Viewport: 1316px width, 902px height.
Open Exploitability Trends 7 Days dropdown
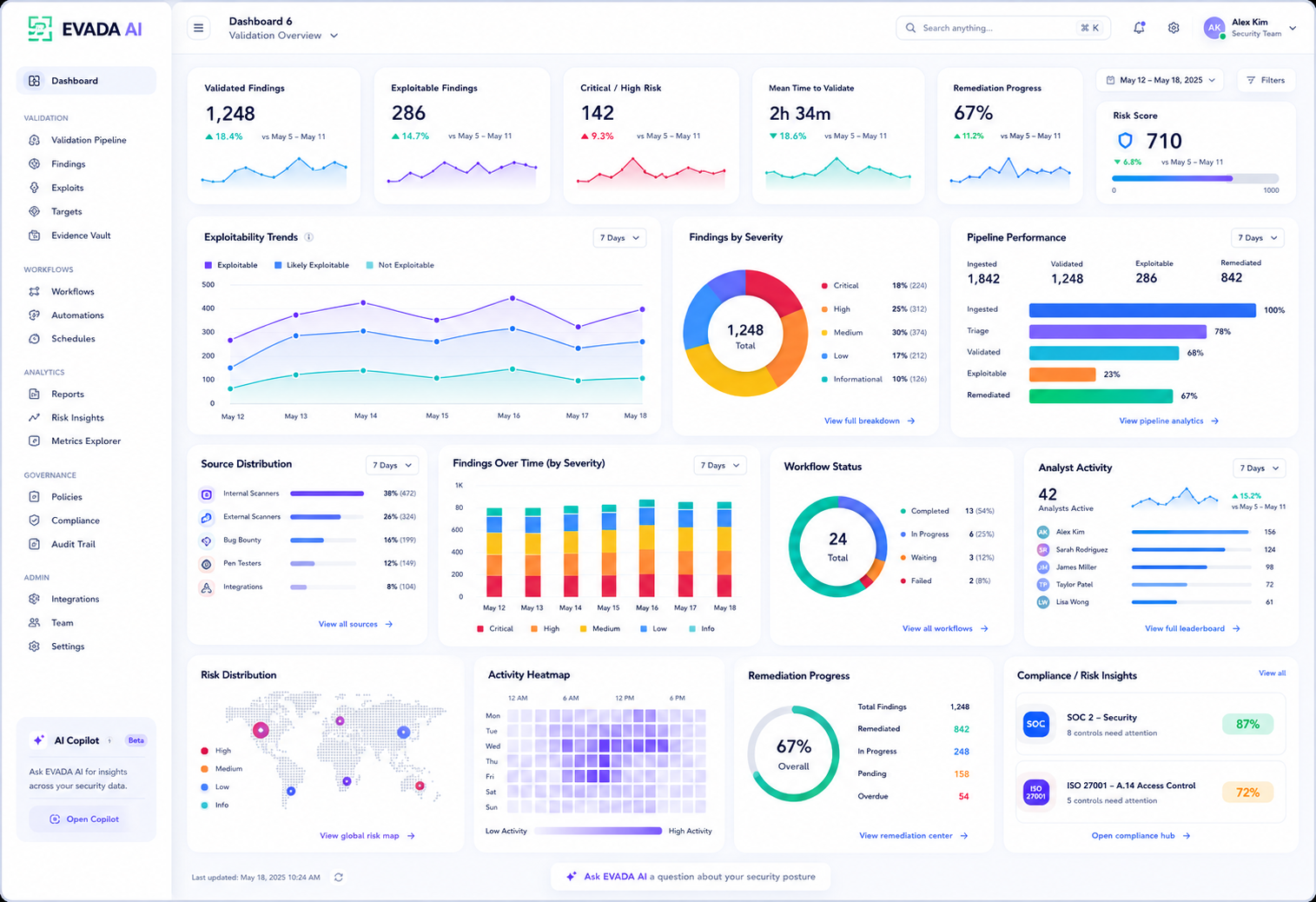(x=619, y=238)
